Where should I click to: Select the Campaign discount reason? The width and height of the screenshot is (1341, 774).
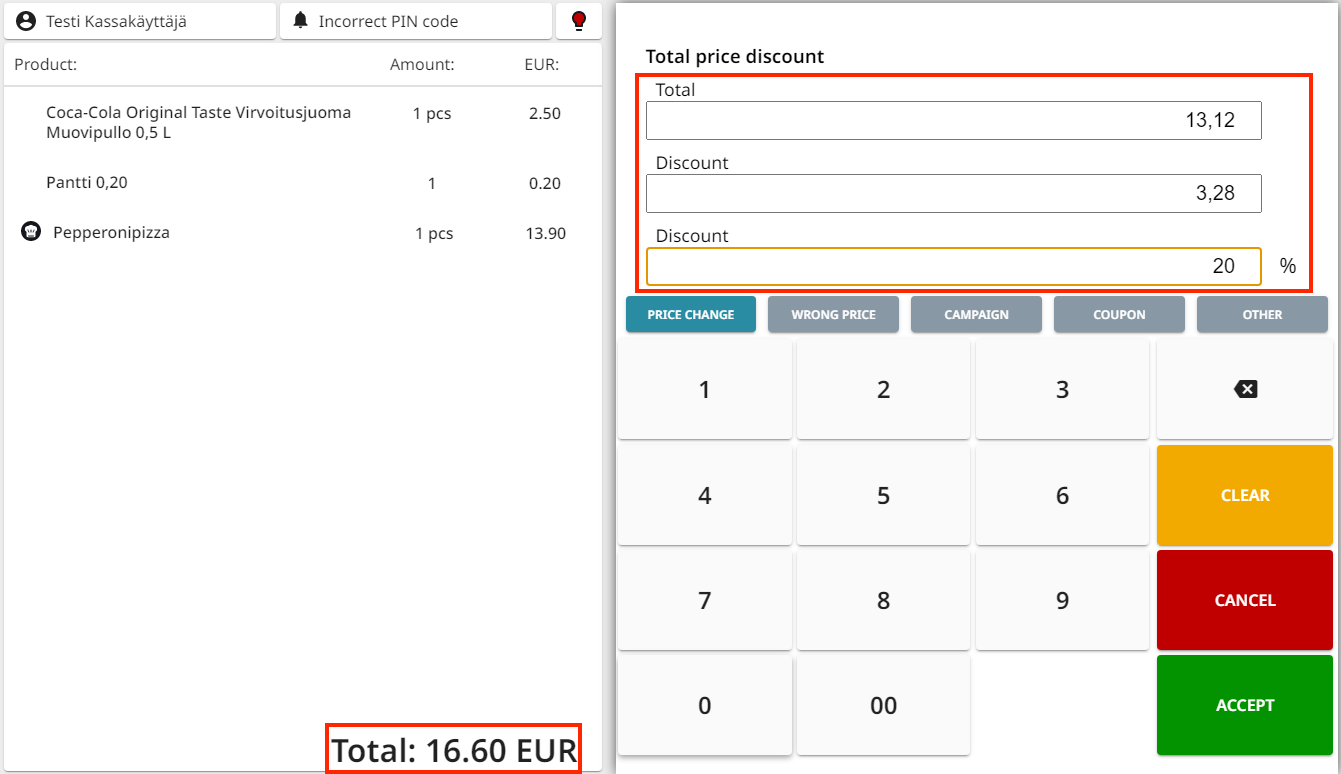click(976, 314)
